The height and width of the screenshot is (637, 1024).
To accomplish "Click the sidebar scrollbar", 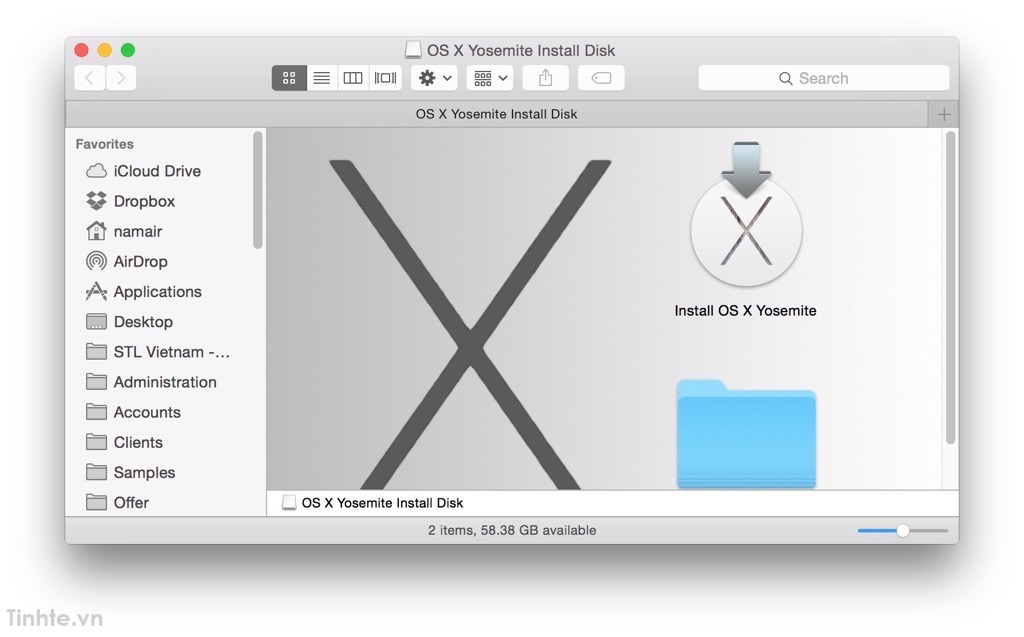I will tap(257, 189).
